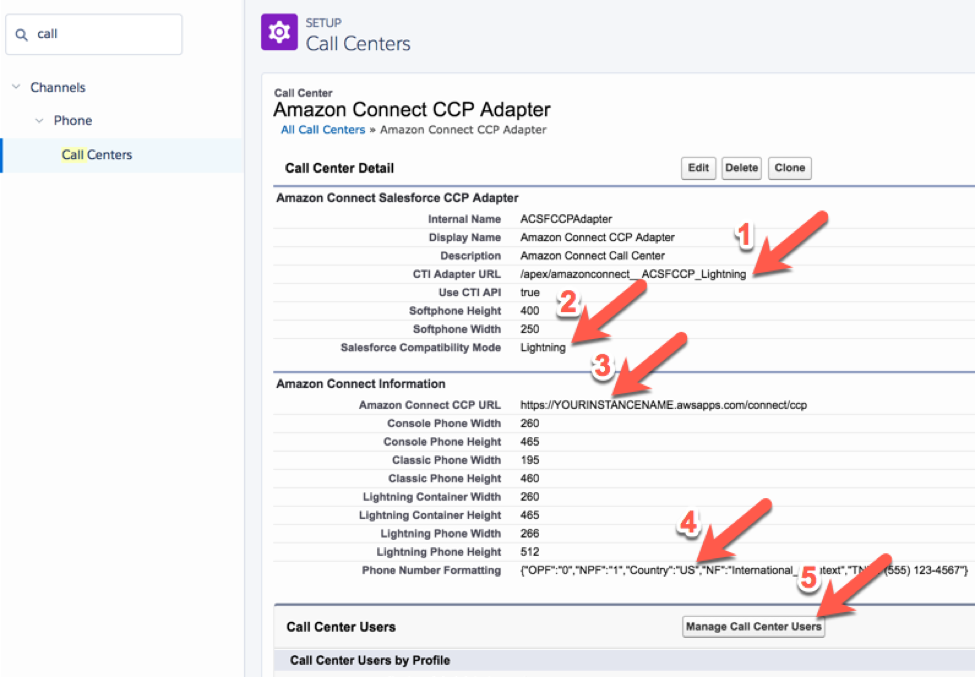The height and width of the screenshot is (677, 975).
Task: Click the Amazon Connect CCP URL label
Action: click(430, 405)
